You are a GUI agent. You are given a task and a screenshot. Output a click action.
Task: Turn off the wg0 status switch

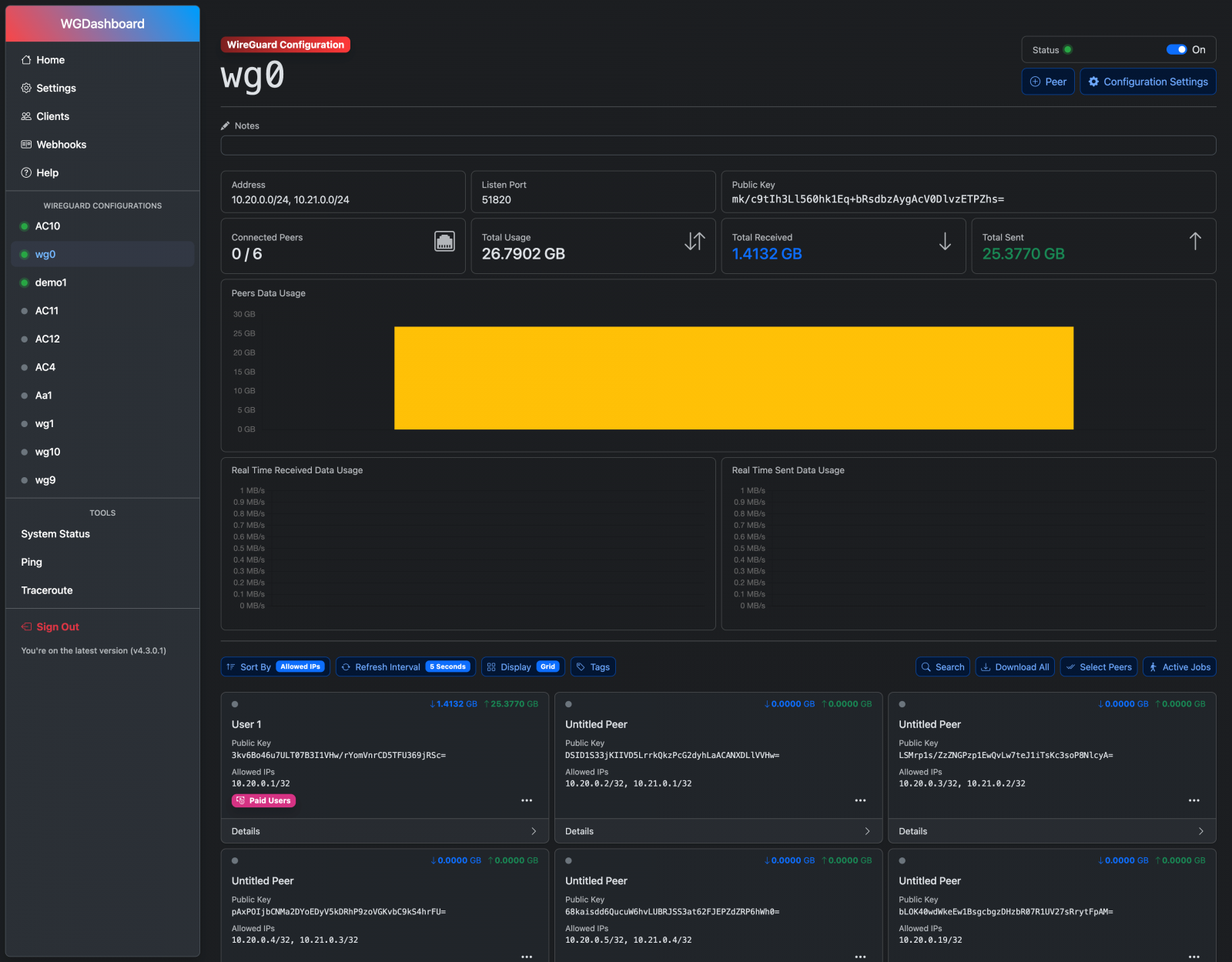(x=1176, y=50)
